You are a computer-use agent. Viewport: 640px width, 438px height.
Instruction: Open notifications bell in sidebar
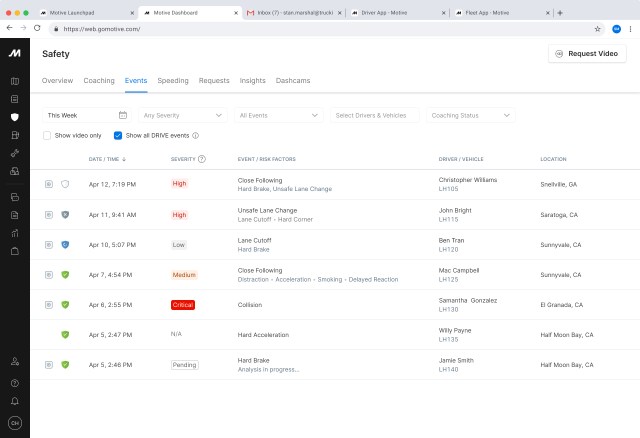14,400
